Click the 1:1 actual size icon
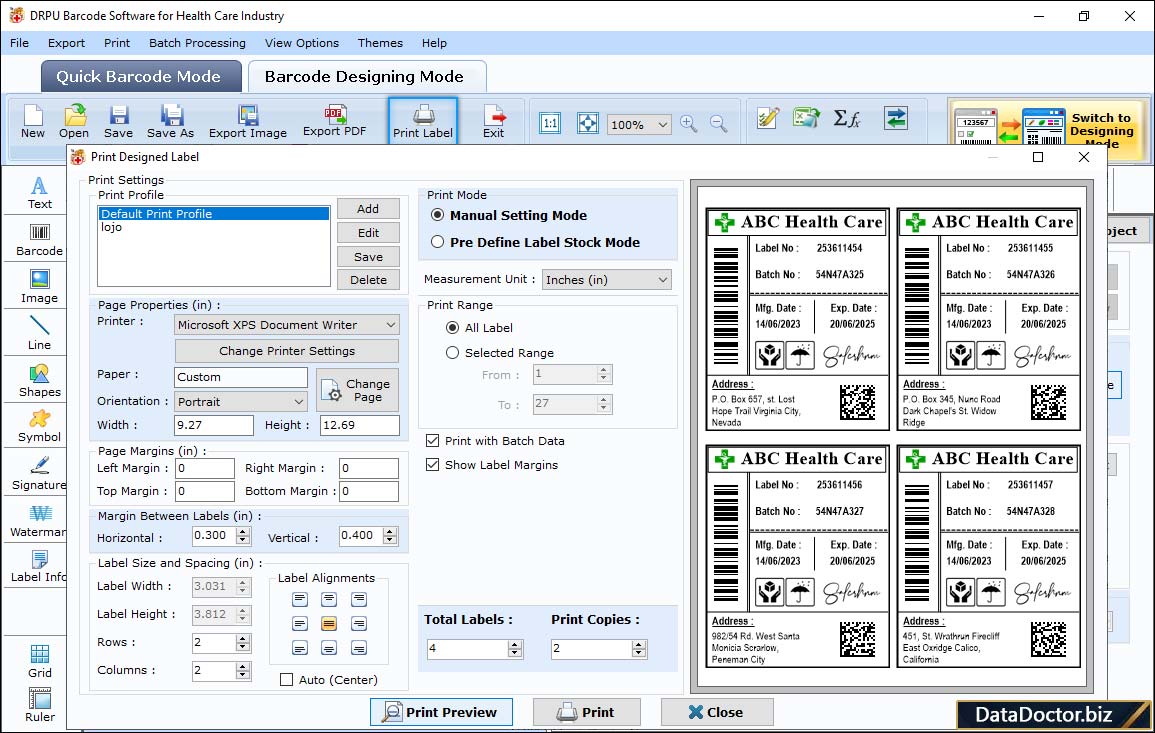Screen dimensions: 1155x733 [x=550, y=123]
